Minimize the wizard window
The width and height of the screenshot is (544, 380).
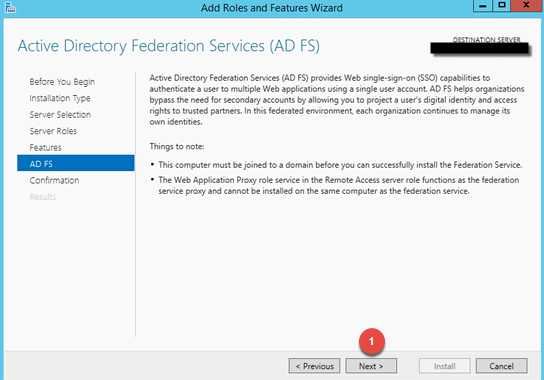coord(483,6)
